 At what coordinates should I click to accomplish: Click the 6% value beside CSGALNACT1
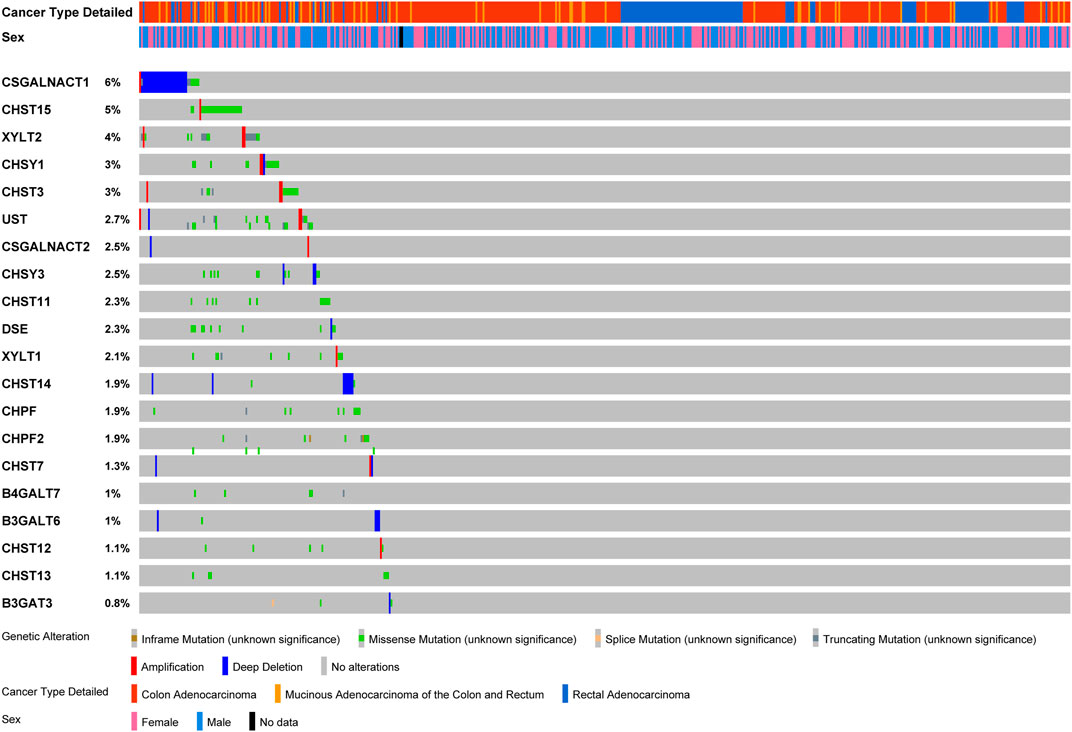point(113,82)
